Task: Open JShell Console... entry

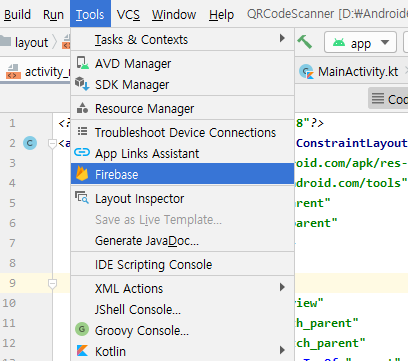Action: pos(182,309)
